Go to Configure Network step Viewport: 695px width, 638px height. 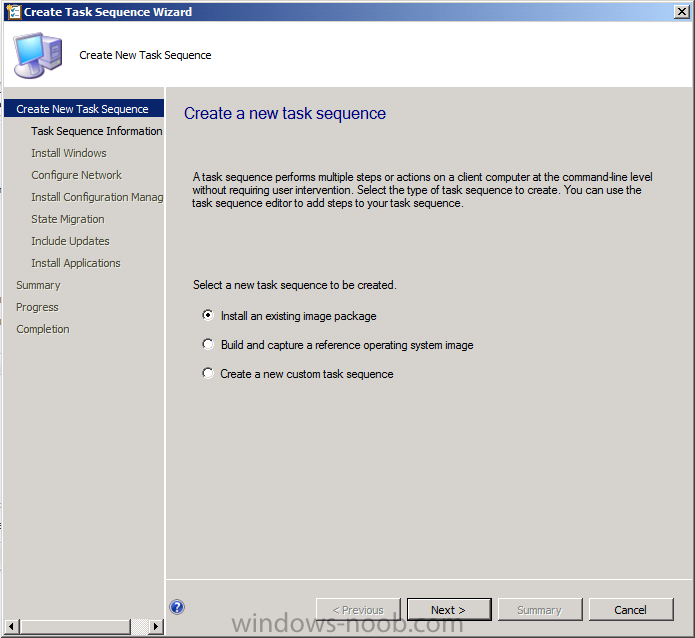76,175
